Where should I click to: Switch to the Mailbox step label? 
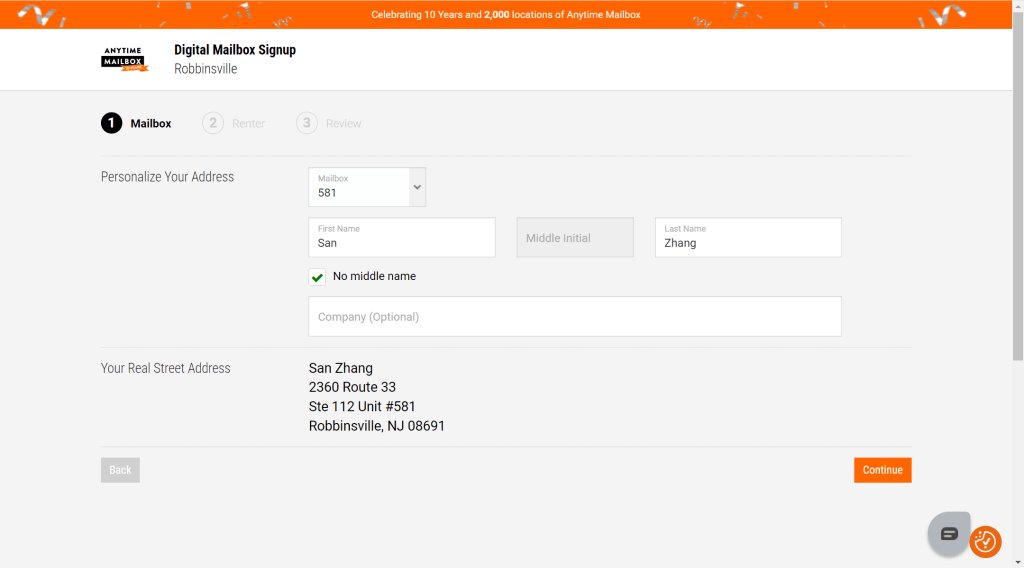click(151, 123)
